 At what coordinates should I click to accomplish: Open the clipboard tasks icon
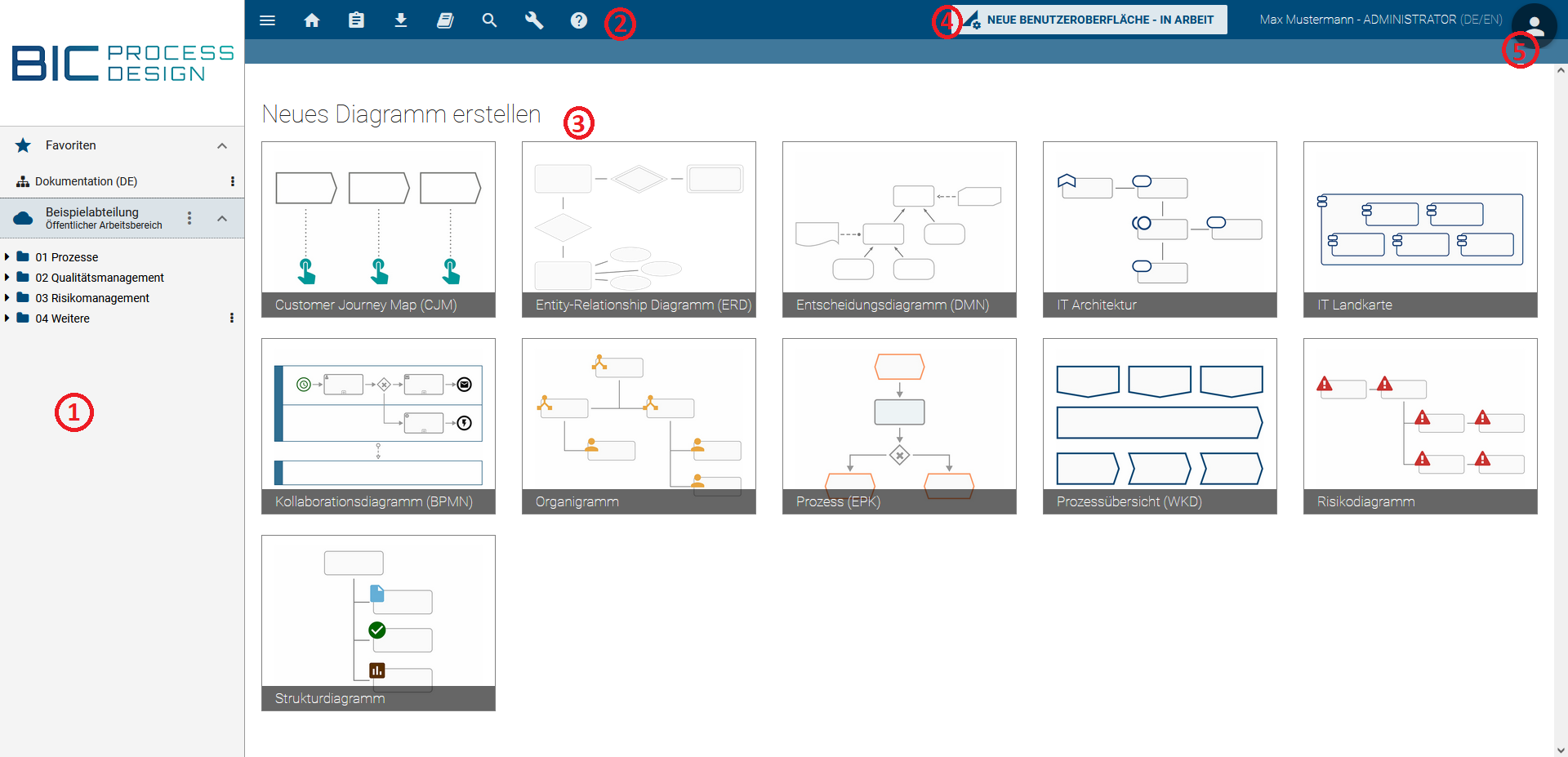(x=356, y=20)
